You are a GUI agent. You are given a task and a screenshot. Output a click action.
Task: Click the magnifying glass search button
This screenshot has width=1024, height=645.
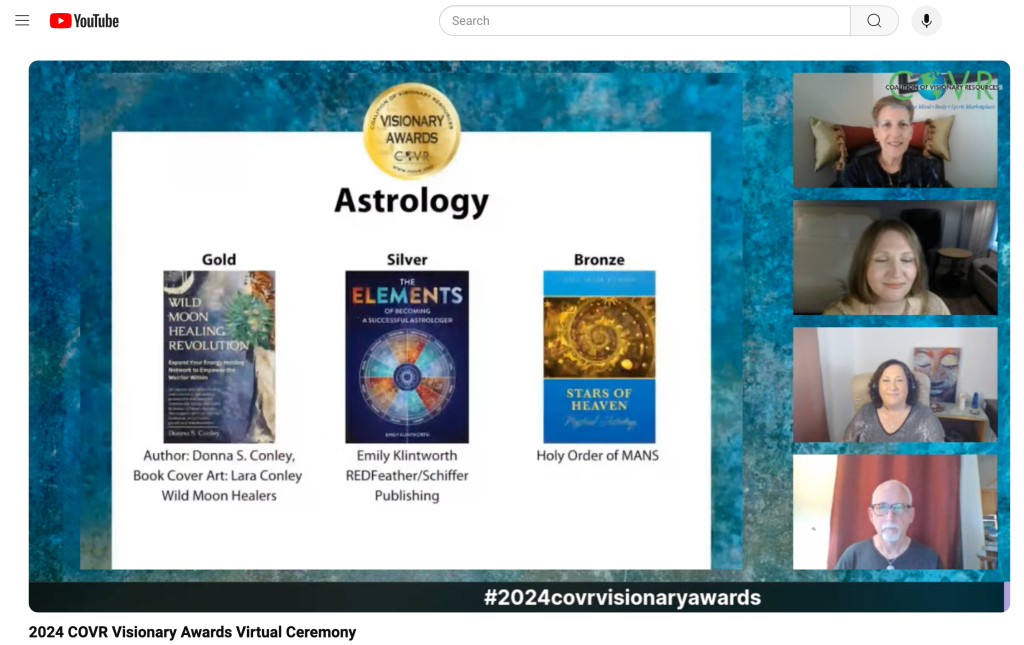(x=874, y=21)
